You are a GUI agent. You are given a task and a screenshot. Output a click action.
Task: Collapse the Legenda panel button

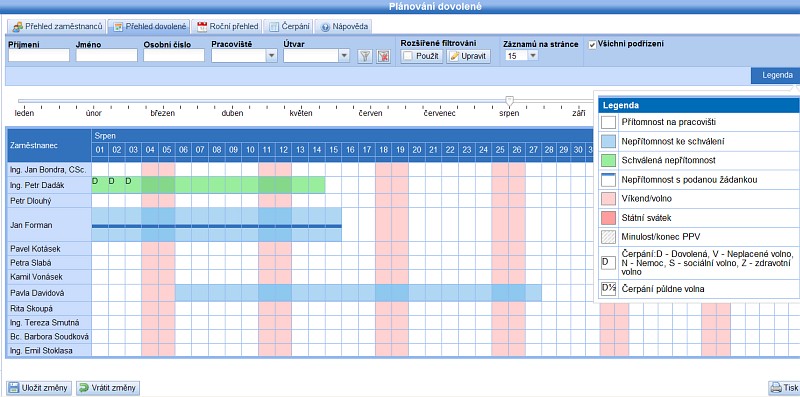pyautogui.click(x=777, y=75)
